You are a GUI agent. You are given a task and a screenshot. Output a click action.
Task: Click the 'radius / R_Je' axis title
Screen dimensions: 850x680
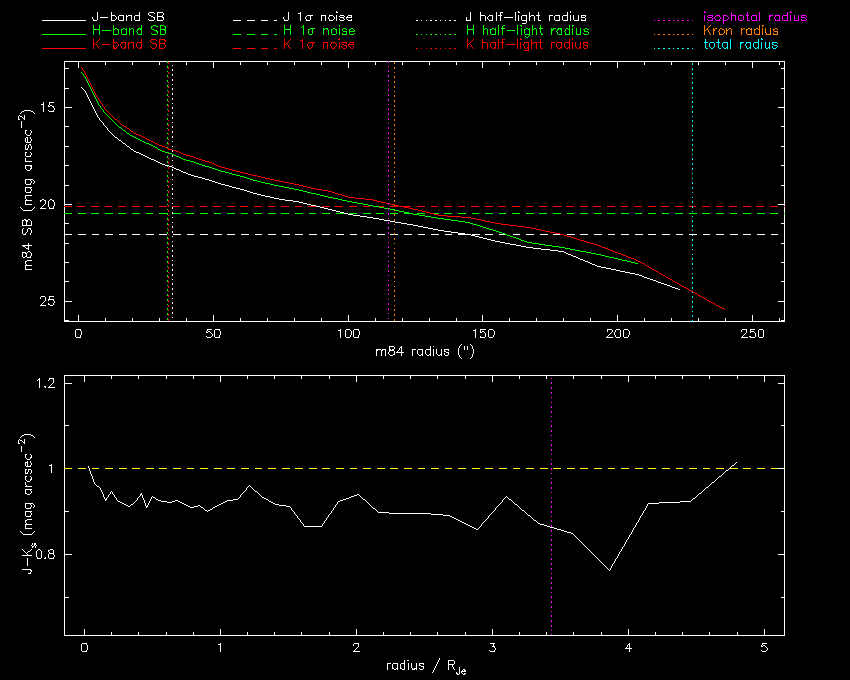(x=424, y=666)
